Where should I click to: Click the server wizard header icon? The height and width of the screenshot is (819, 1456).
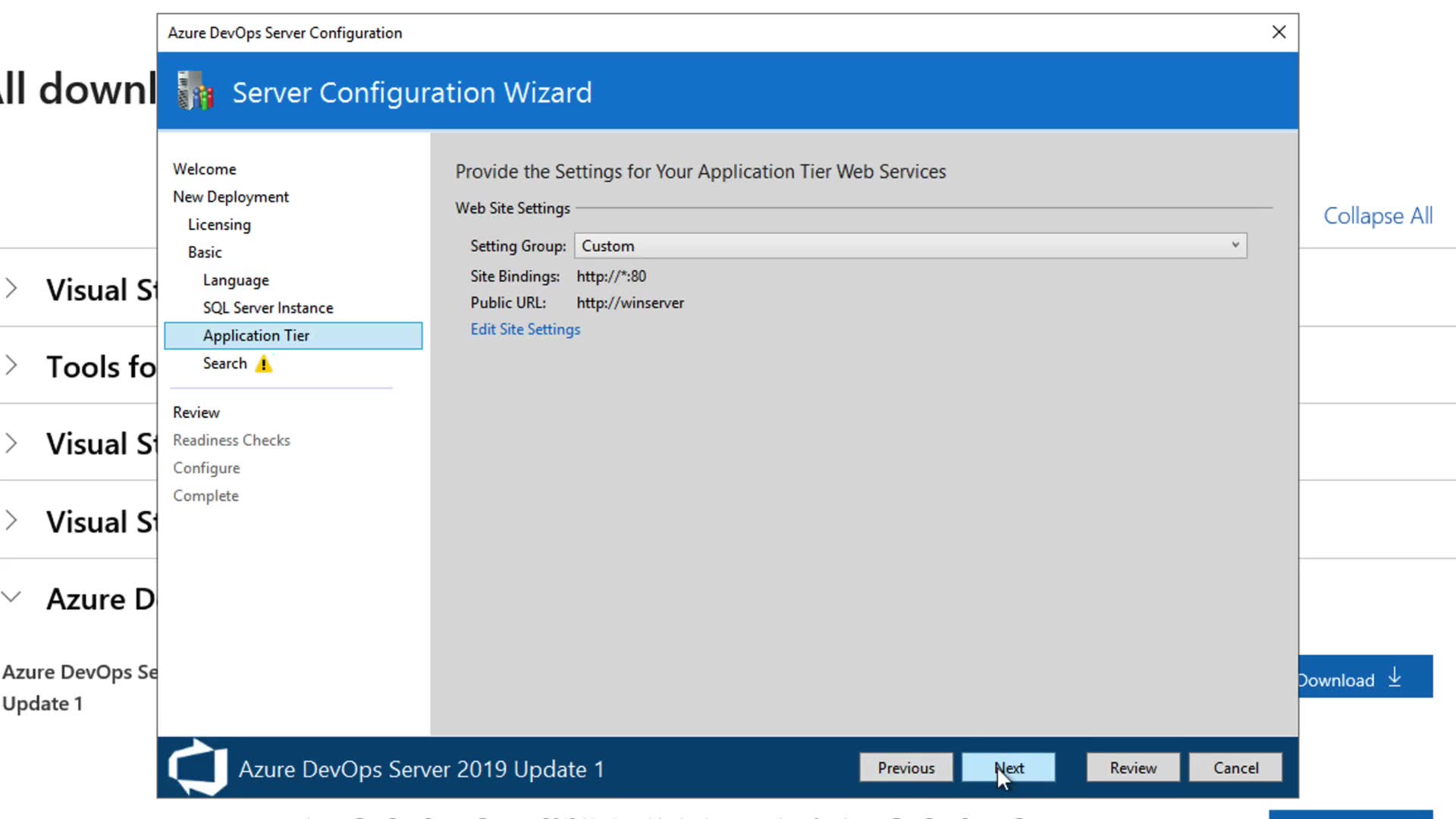click(195, 92)
